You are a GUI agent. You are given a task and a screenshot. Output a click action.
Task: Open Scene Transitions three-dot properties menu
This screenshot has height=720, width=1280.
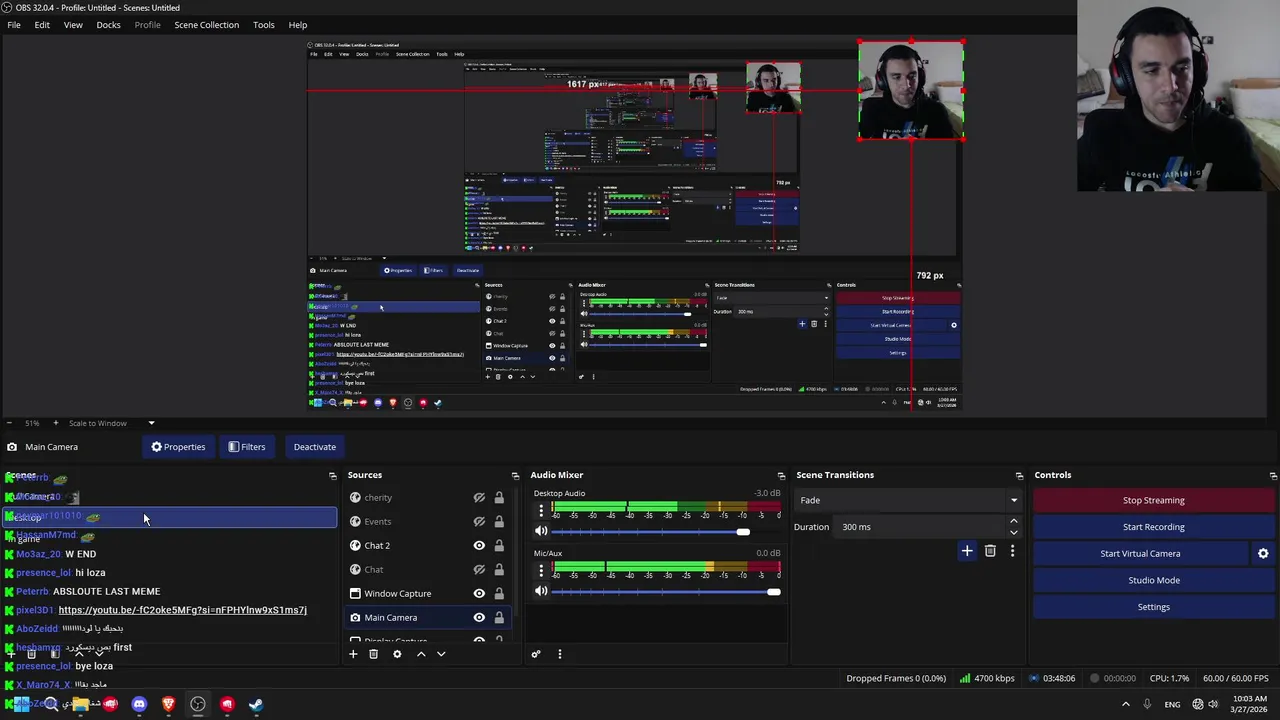point(1012,551)
